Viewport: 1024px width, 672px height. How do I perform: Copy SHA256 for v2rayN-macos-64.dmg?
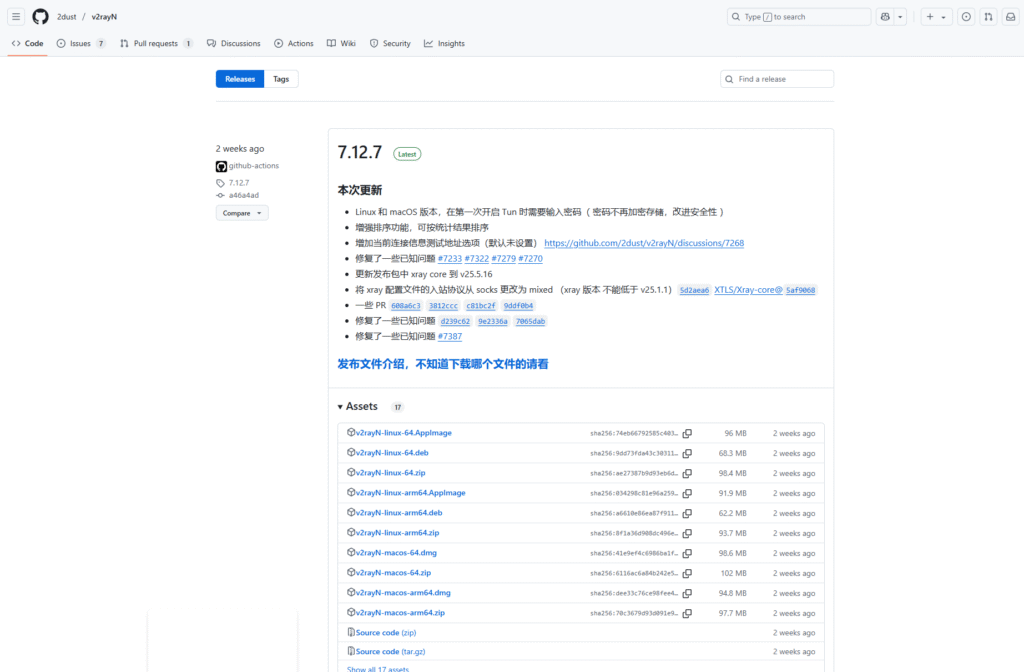coord(687,553)
